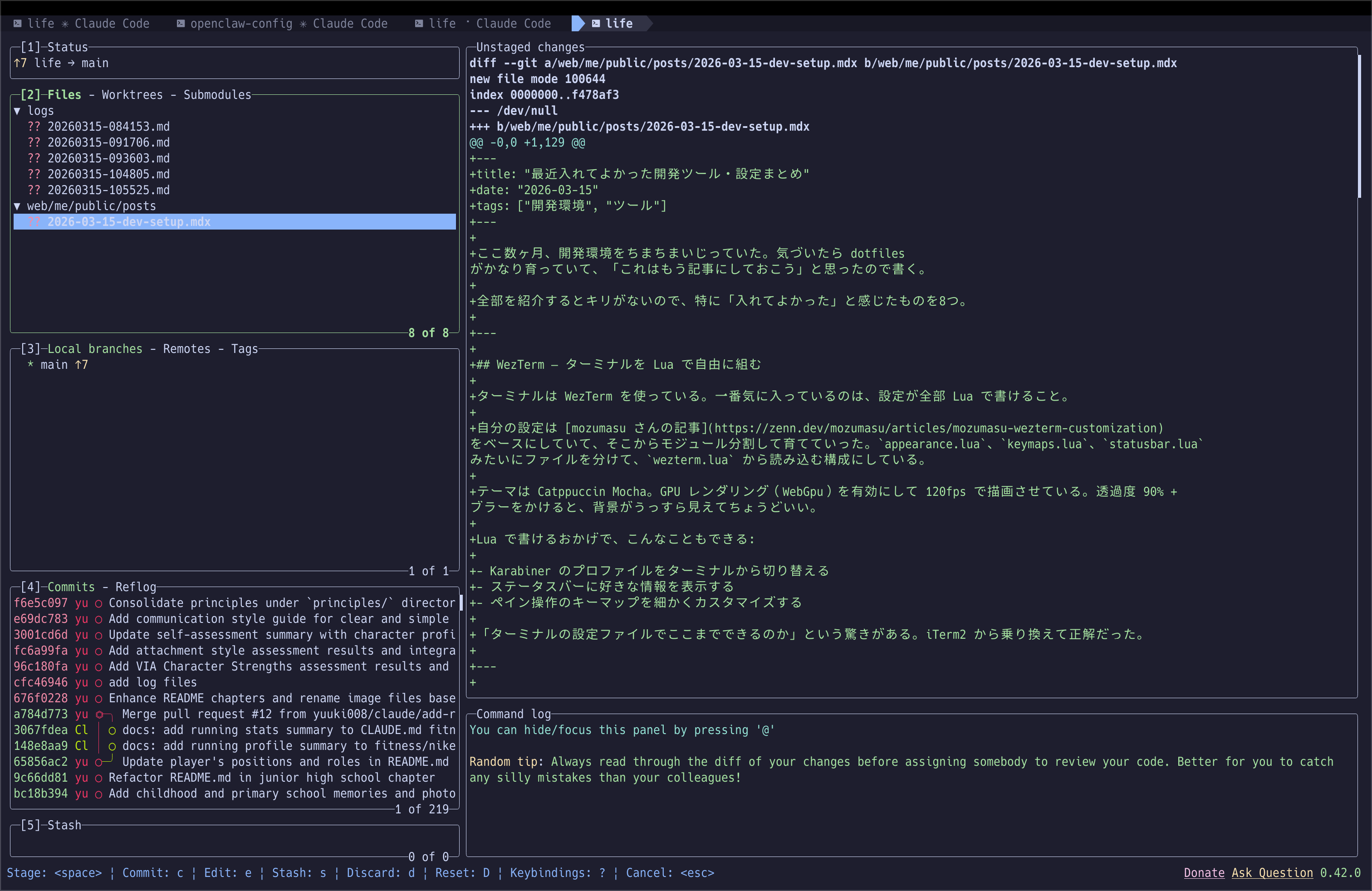Image resolution: width=1372 pixels, height=891 pixels.
Task: Click the Donate link
Action: pyautogui.click(x=1204, y=872)
